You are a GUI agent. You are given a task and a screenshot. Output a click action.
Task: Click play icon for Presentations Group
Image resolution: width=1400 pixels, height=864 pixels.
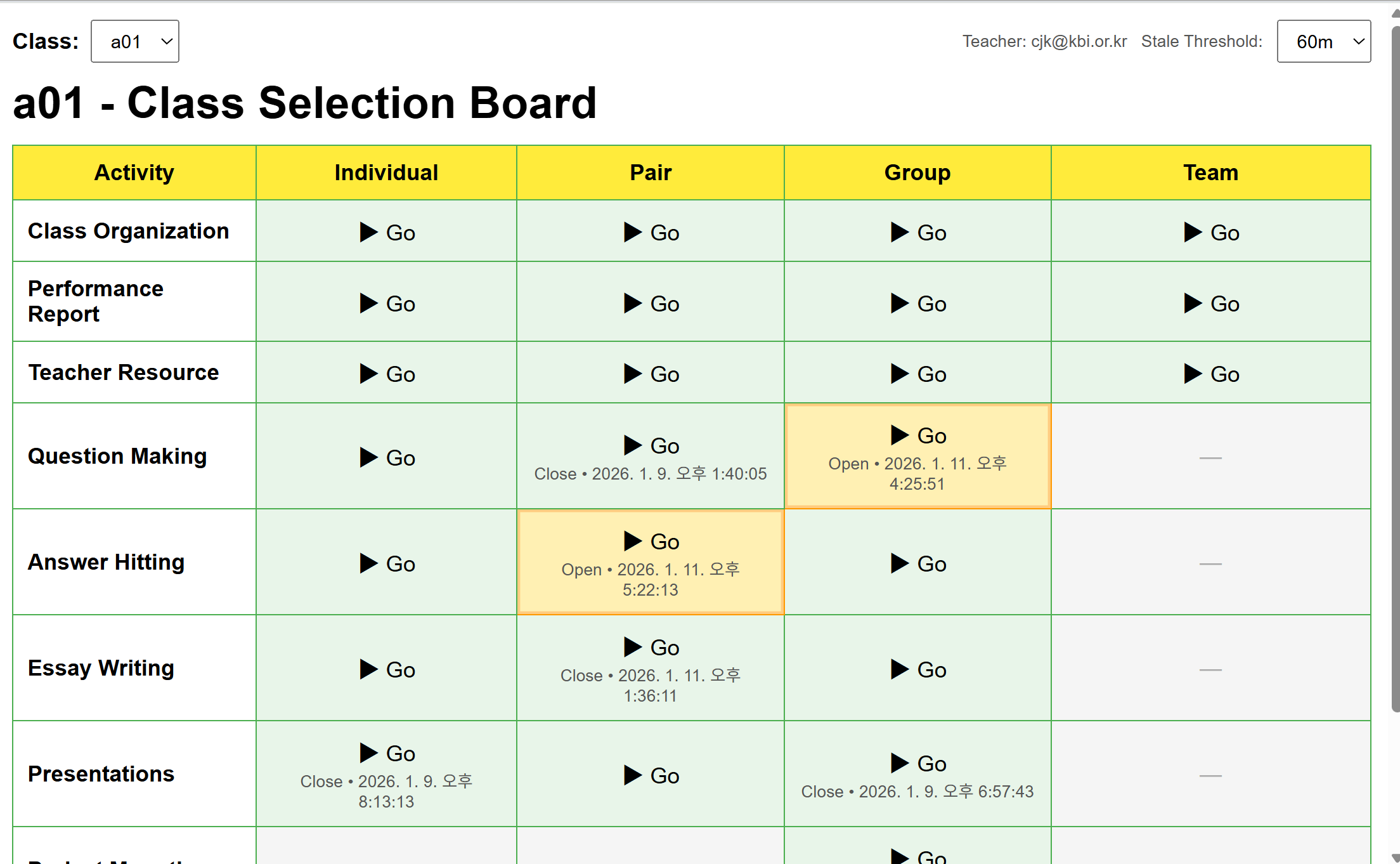[x=900, y=763]
